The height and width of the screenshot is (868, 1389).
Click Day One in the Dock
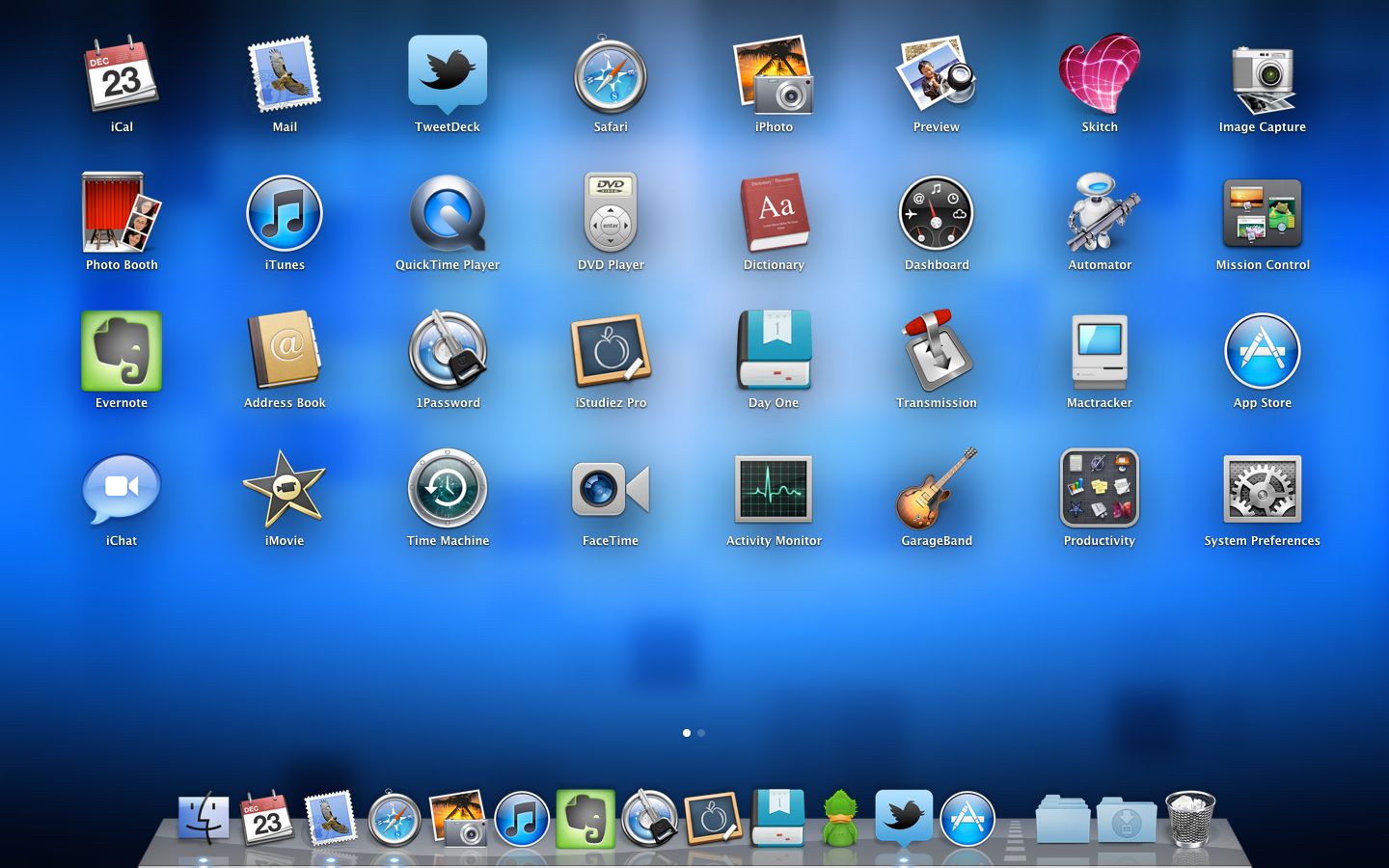click(x=776, y=818)
